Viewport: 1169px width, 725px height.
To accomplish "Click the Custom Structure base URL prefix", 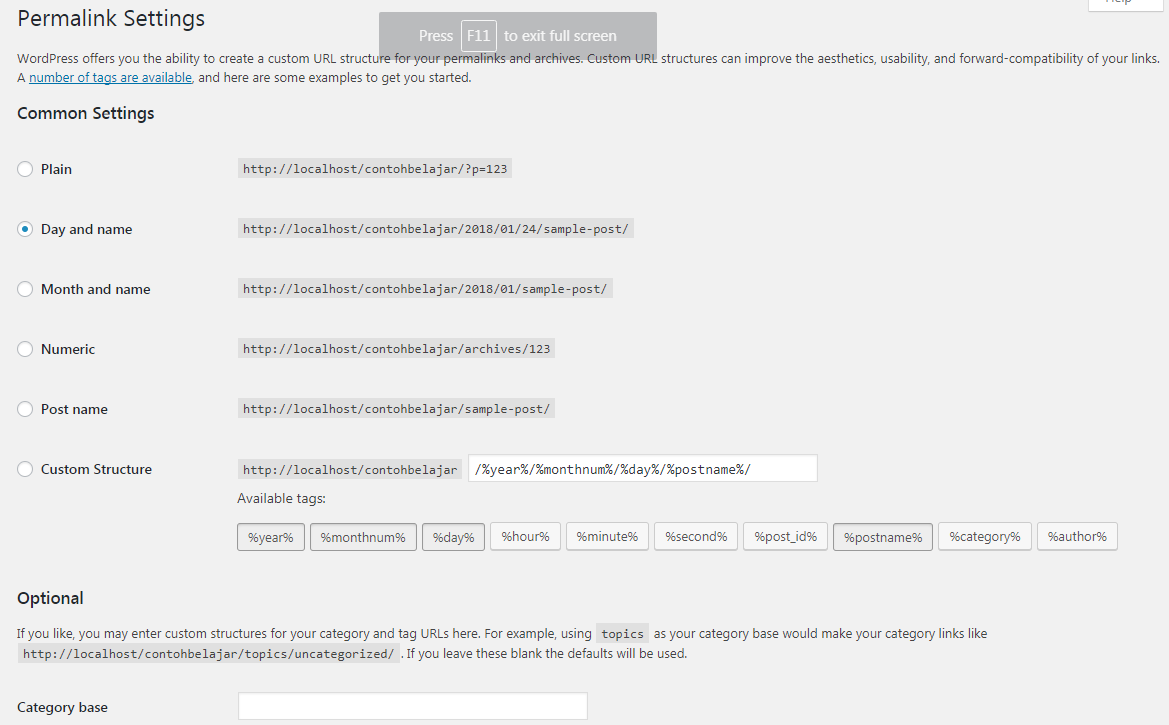I will pos(350,469).
